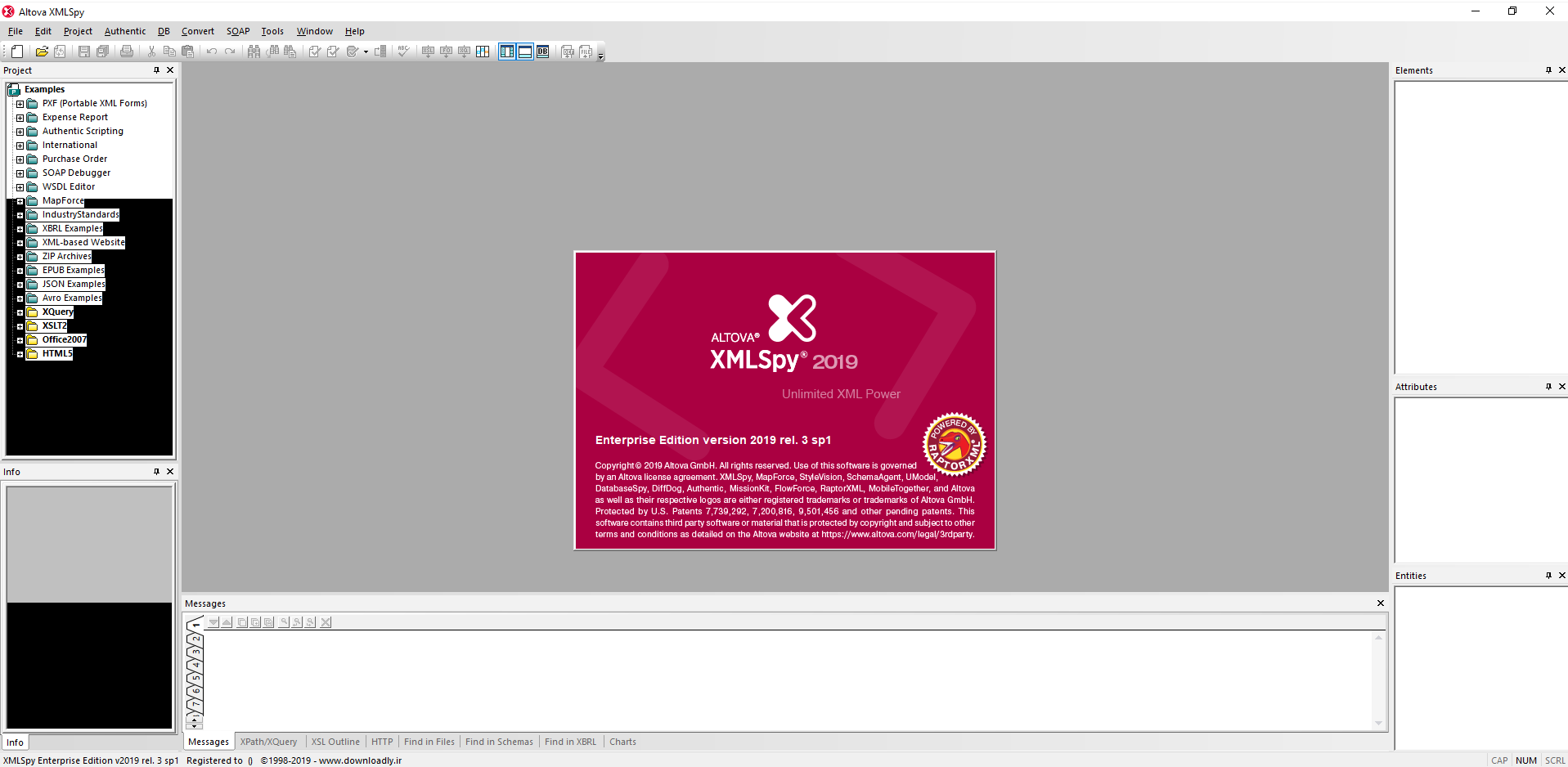Click the Find binoculars icon

254,52
